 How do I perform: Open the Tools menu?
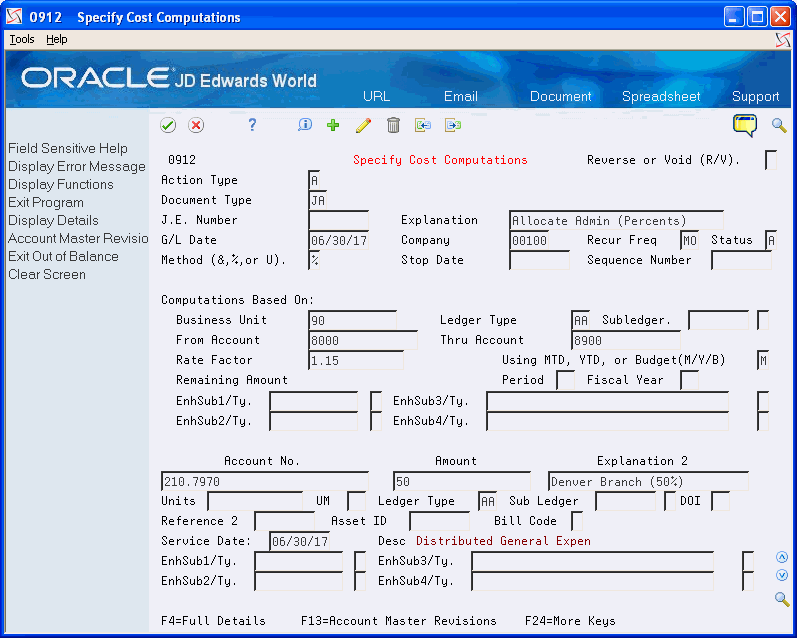(x=22, y=39)
